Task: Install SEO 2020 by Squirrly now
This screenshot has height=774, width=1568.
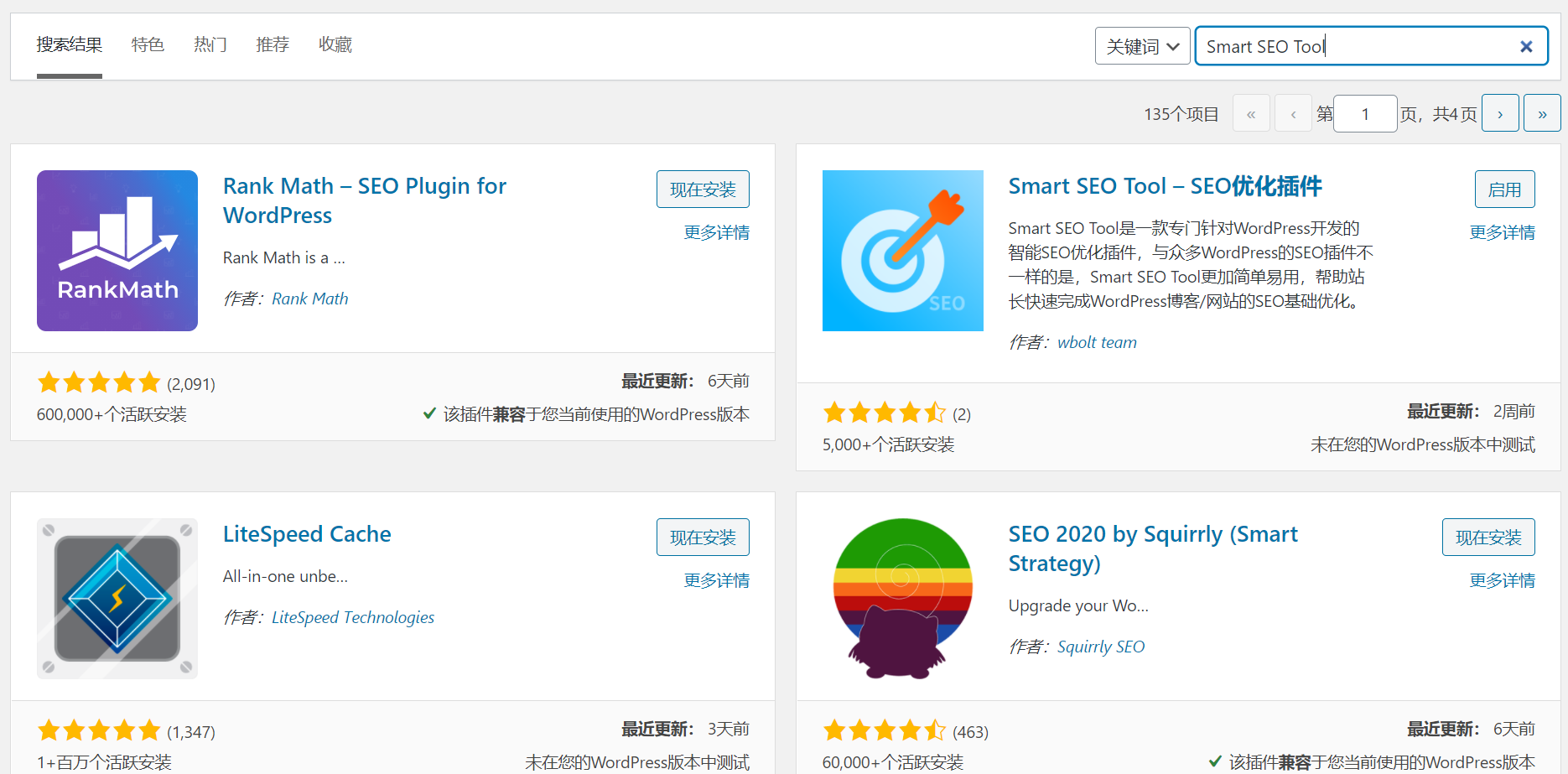Action: (1488, 538)
